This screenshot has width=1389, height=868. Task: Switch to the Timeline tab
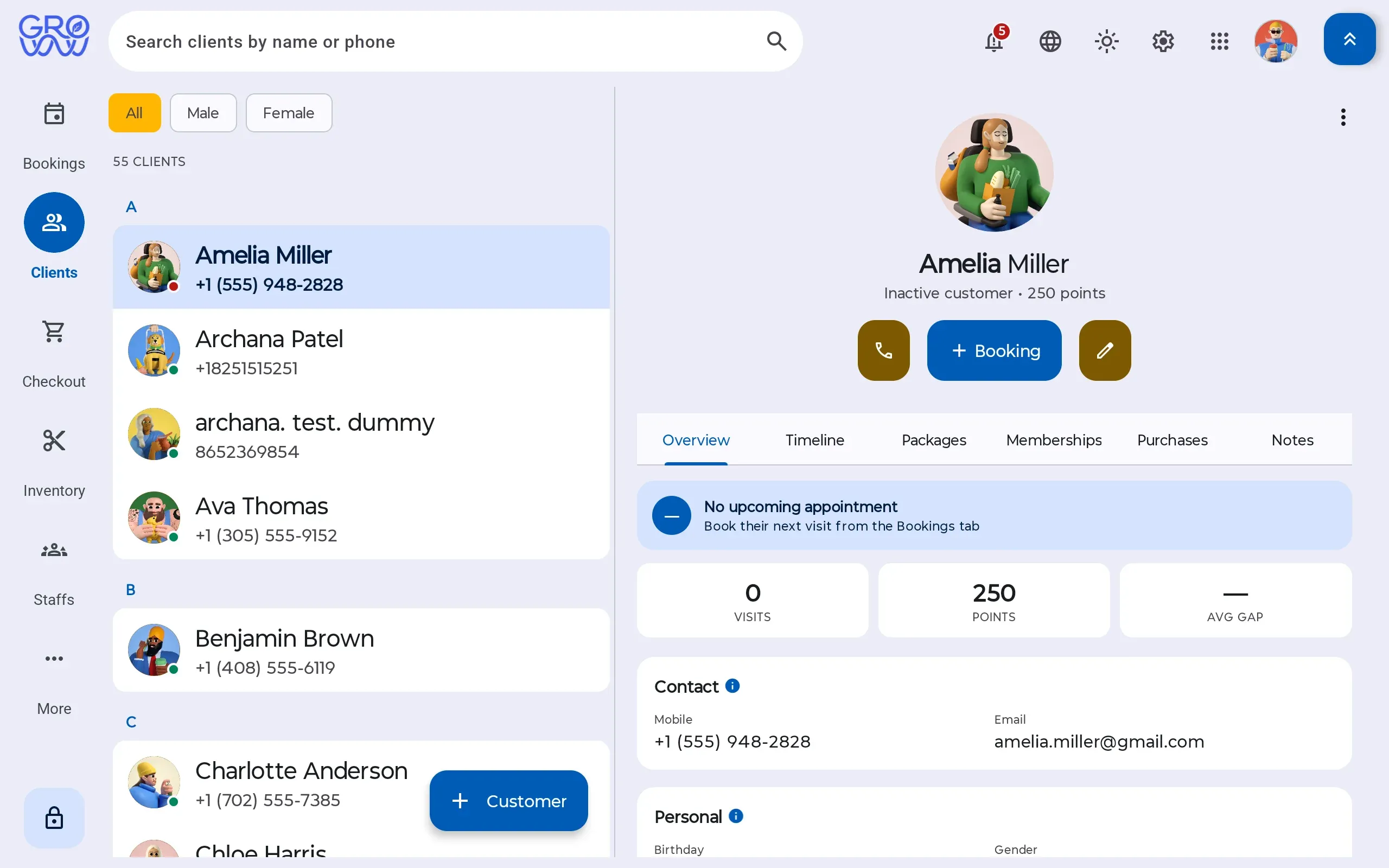(814, 441)
